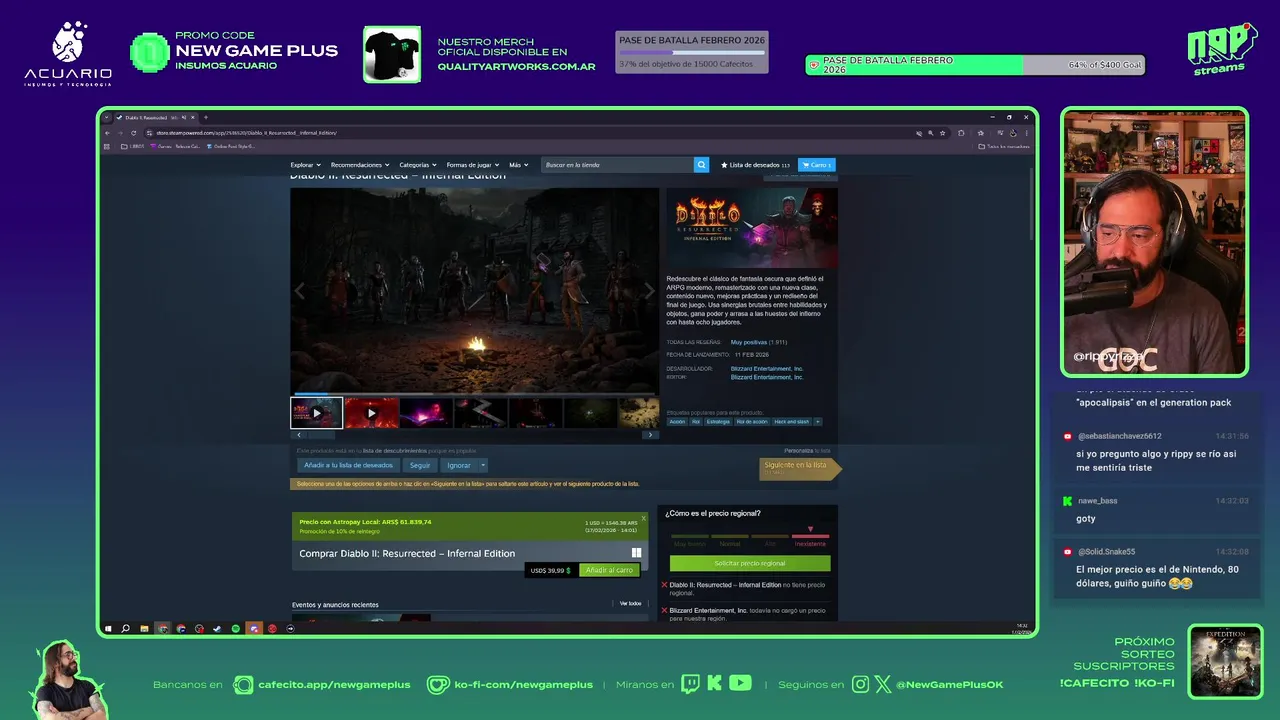Viewport: 1280px width, 720px height.
Task: Open Windows Start button on taskbar
Action: pos(108,629)
